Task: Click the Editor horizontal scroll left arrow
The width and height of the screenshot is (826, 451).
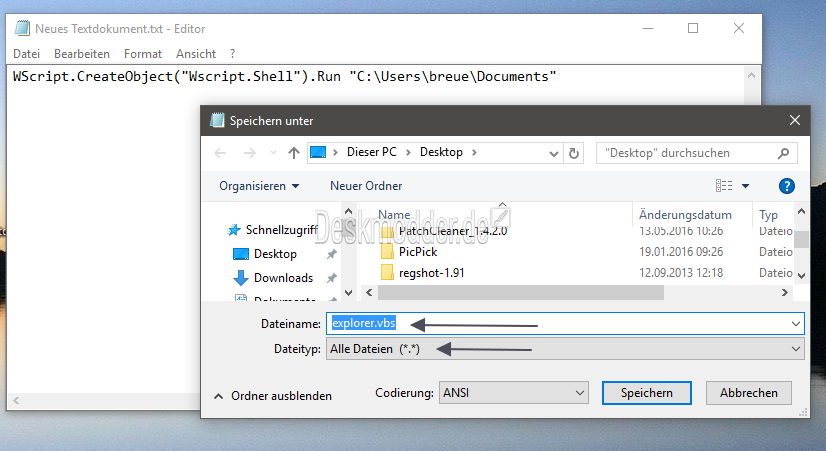Action: tap(16, 400)
